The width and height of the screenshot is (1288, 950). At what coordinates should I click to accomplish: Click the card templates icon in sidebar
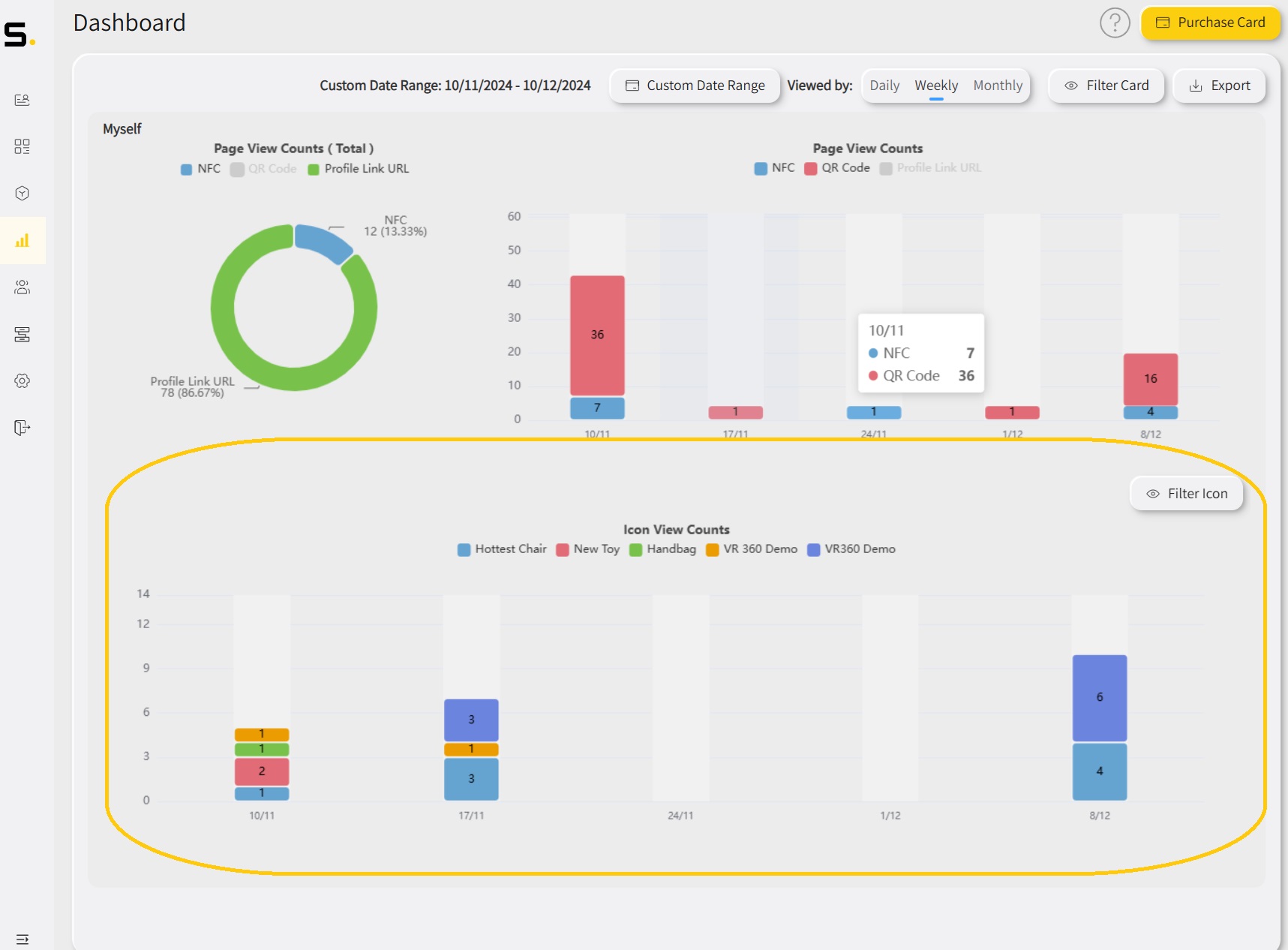pyautogui.click(x=23, y=335)
